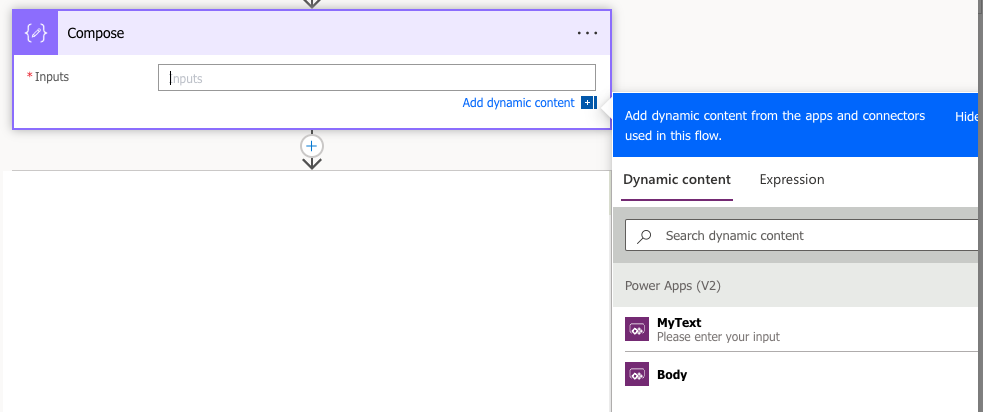Hide the dynamic content panel
983x412 pixels.
click(967, 116)
